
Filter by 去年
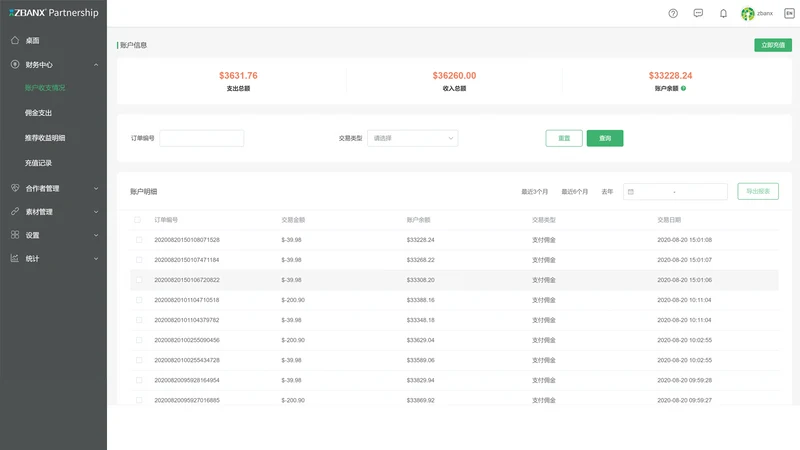607,192
